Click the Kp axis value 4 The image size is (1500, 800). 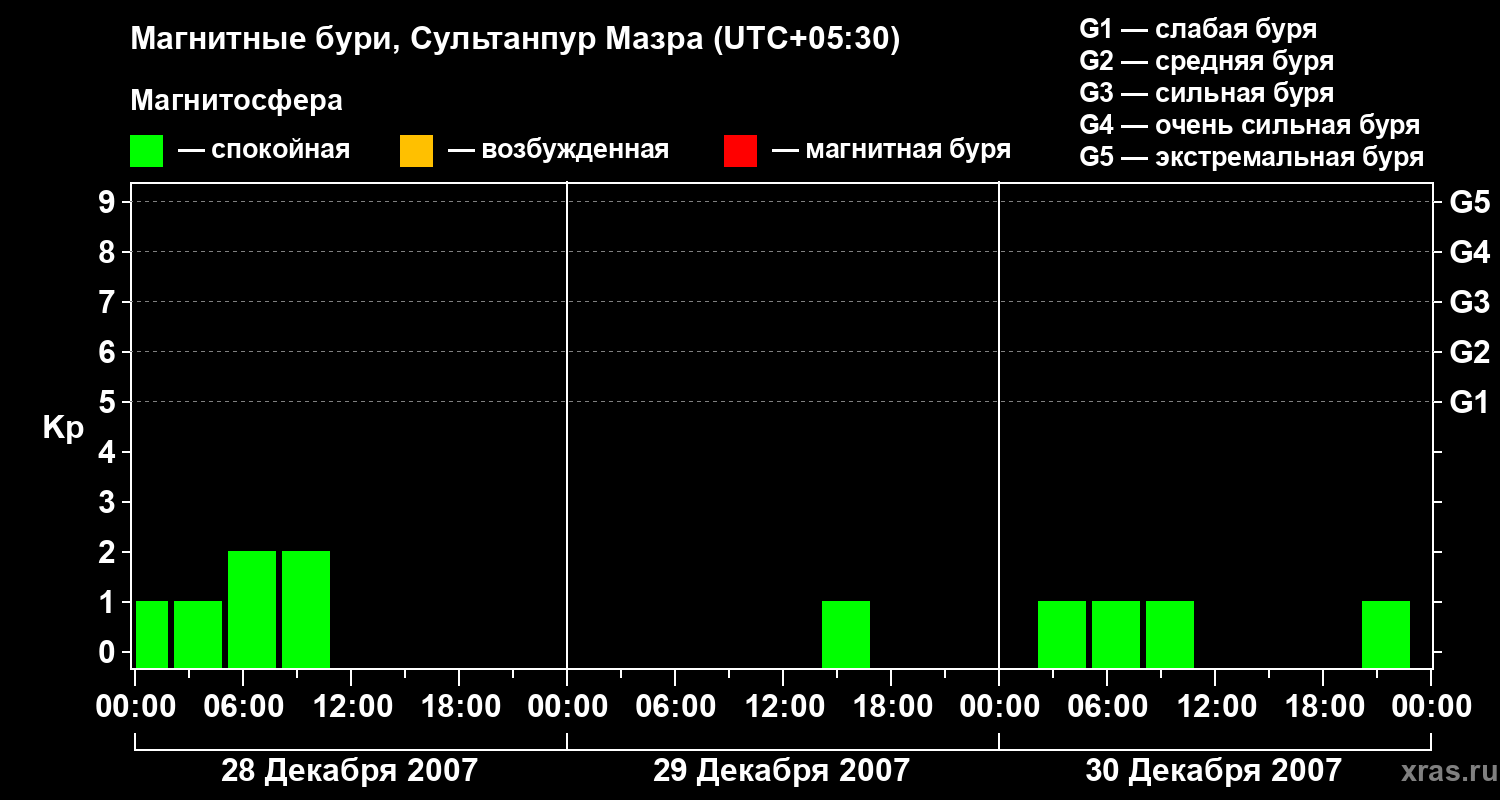tap(109, 452)
